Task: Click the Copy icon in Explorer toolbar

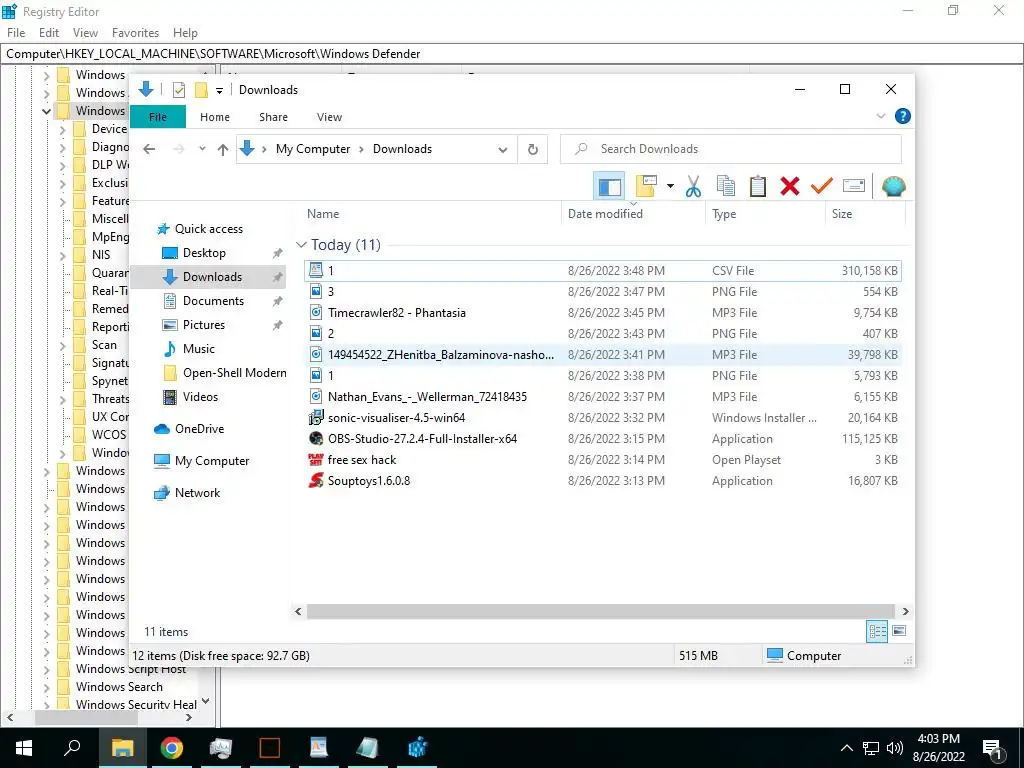Action: point(726,187)
